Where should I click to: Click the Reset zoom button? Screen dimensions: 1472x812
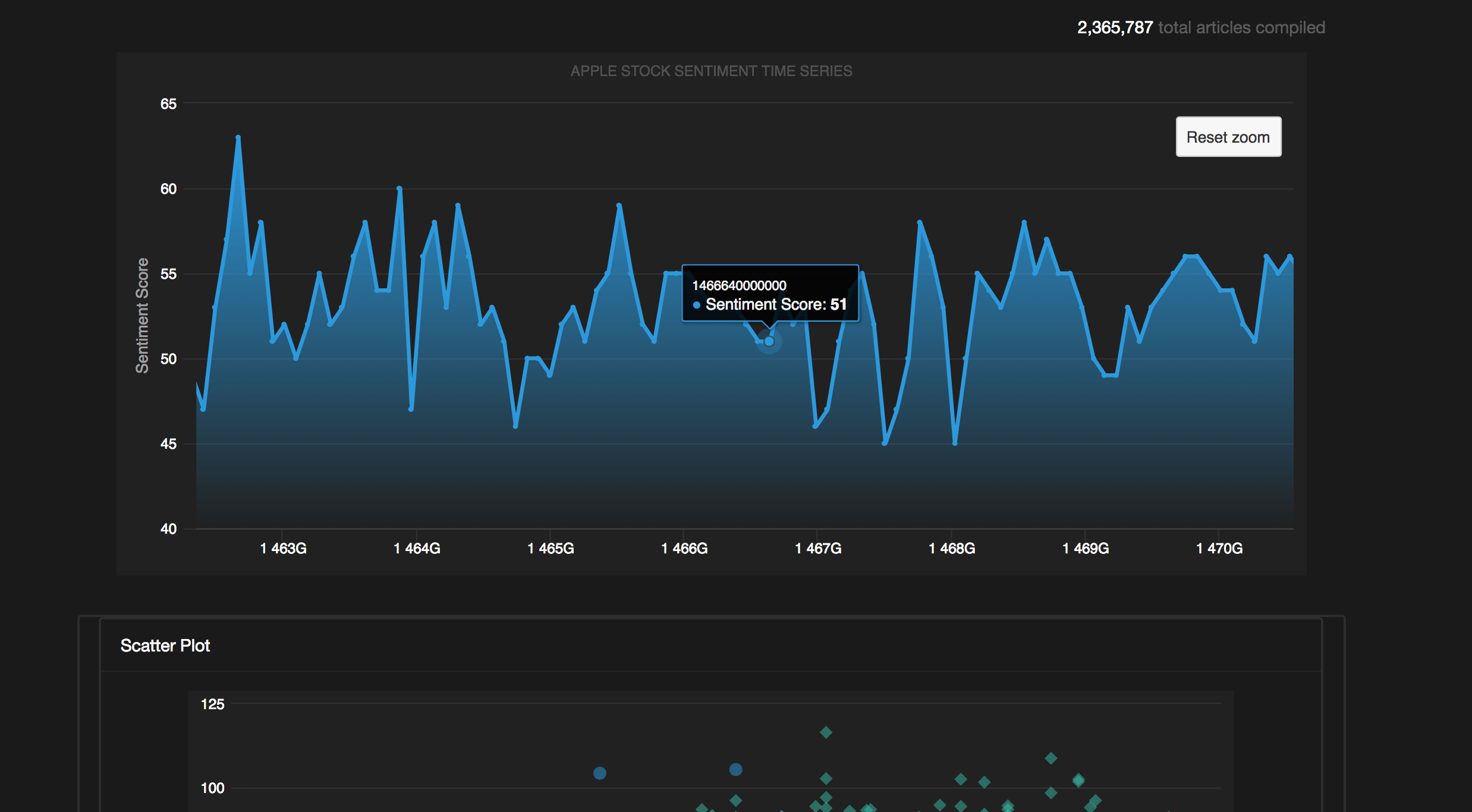click(x=1228, y=137)
